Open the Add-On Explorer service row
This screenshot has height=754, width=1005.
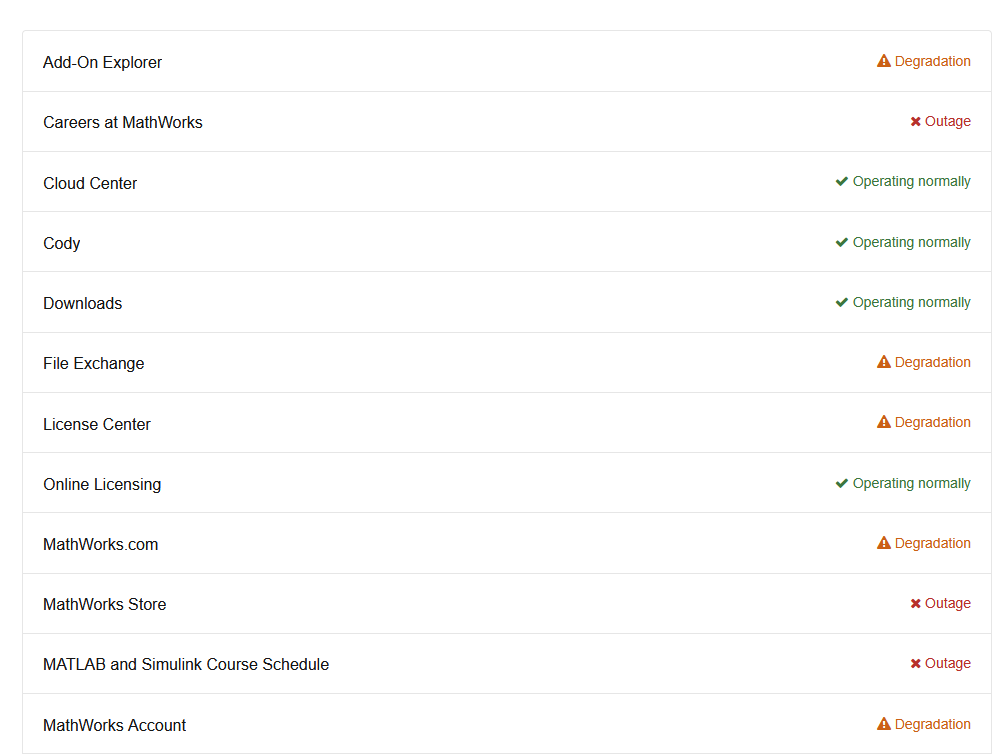coord(507,62)
